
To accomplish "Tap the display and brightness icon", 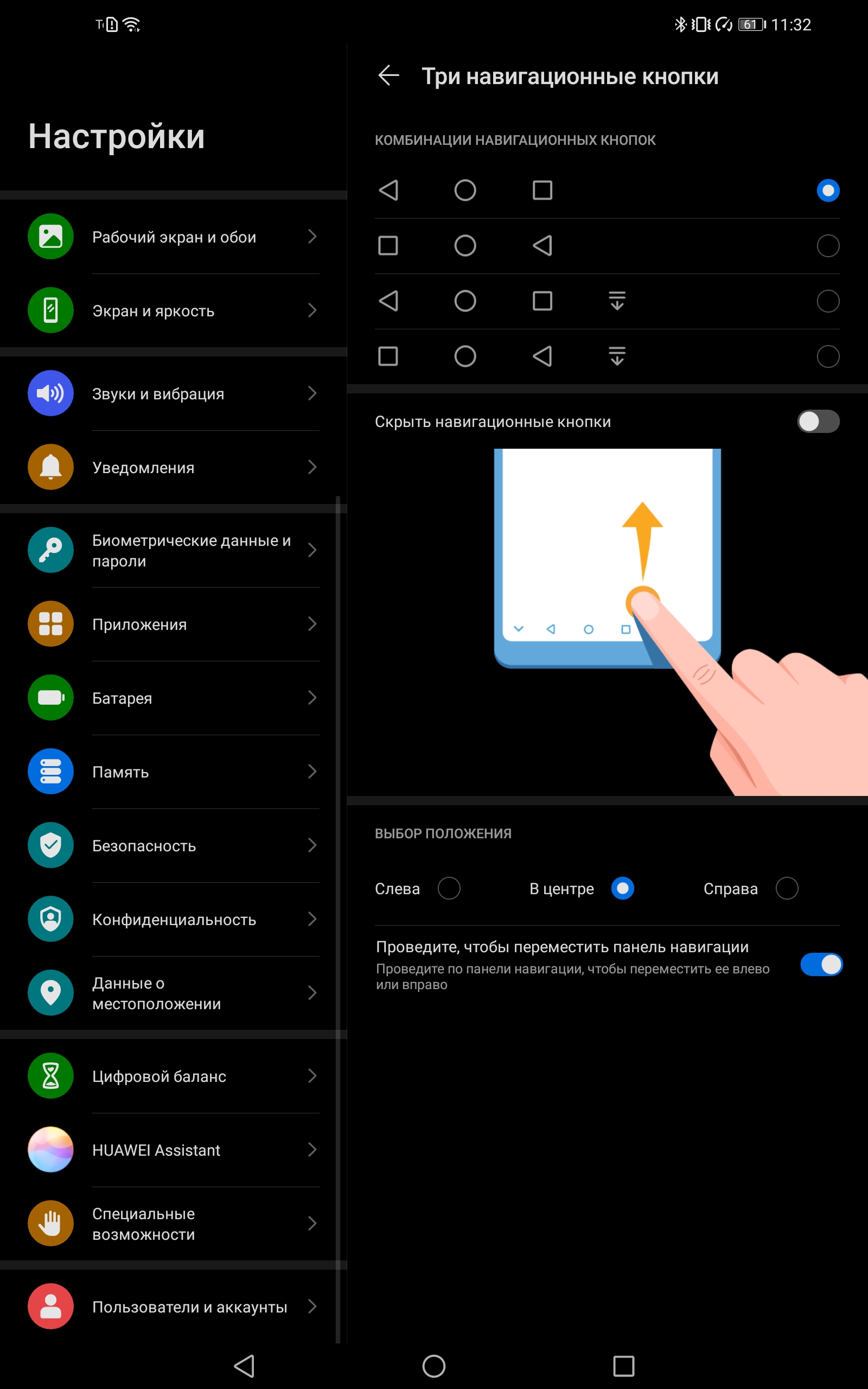I will tap(50, 310).
